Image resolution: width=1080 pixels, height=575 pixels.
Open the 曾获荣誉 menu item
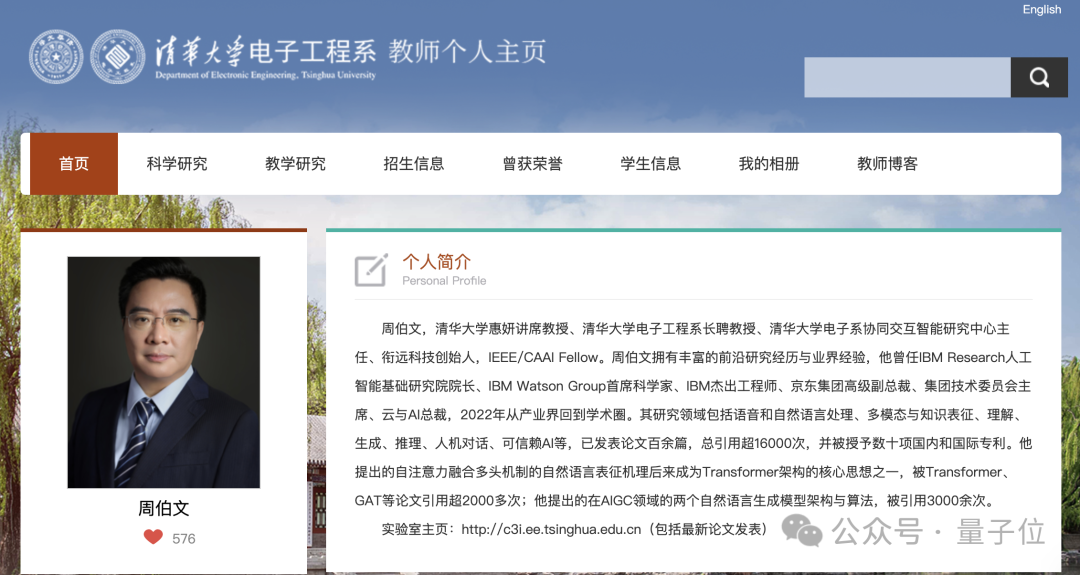(532, 164)
